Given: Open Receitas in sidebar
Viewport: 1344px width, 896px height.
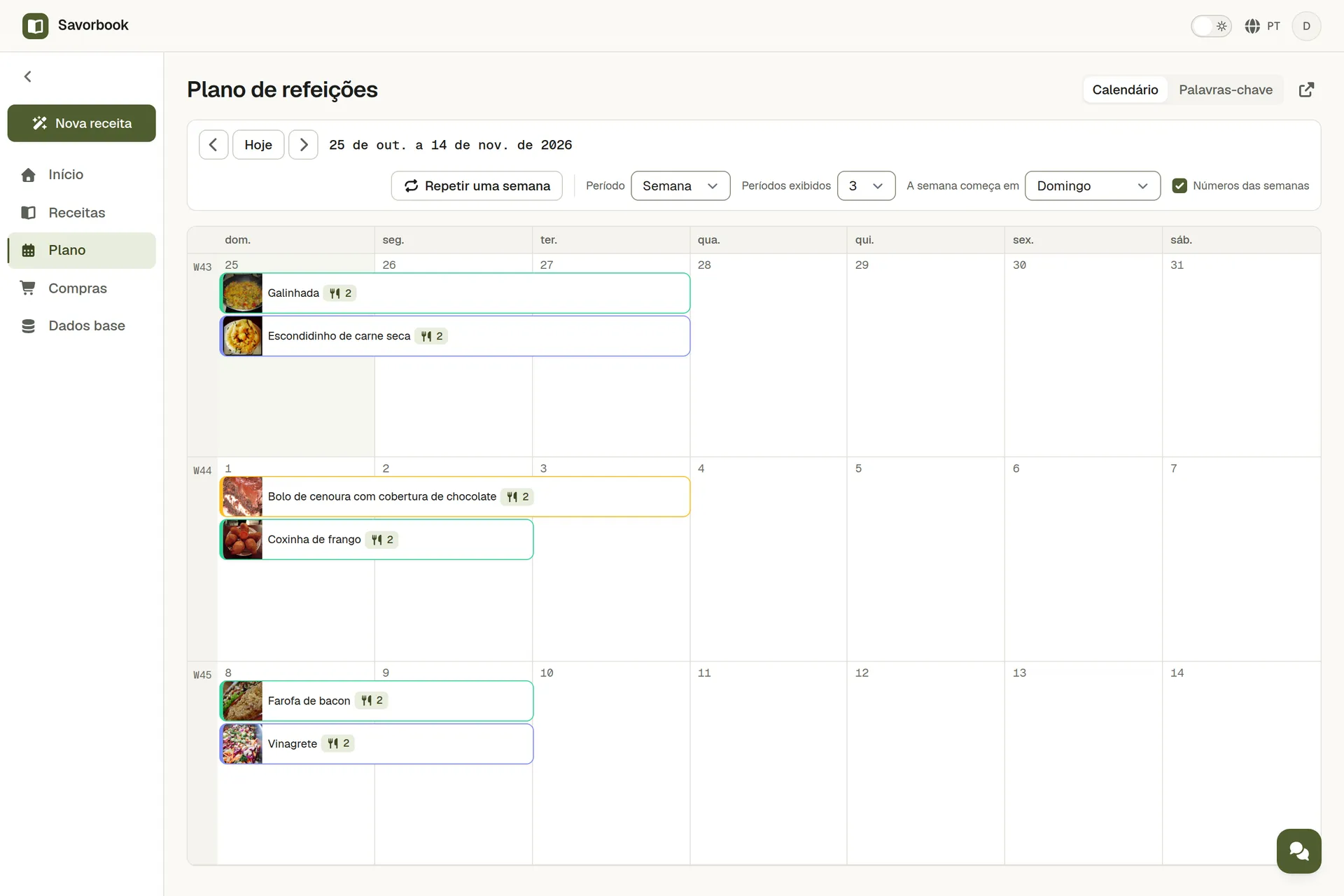Looking at the screenshot, I should click(x=82, y=213).
